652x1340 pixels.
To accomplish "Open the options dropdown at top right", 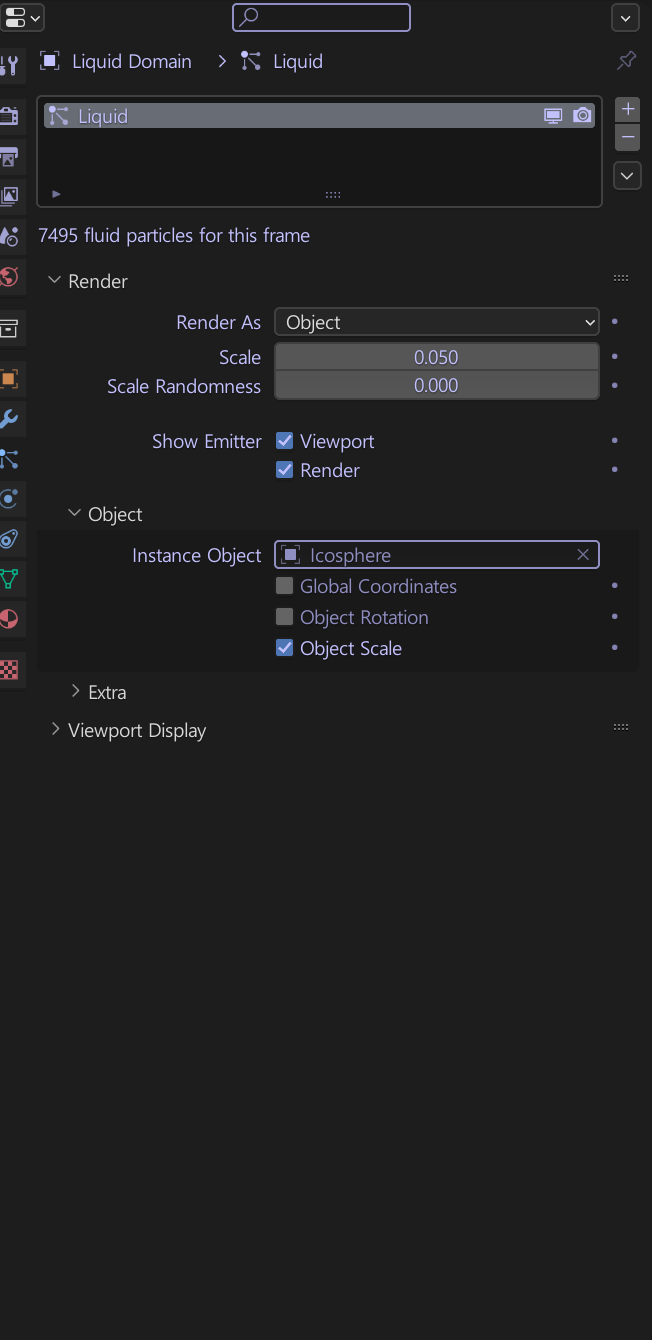I will (626, 17).
